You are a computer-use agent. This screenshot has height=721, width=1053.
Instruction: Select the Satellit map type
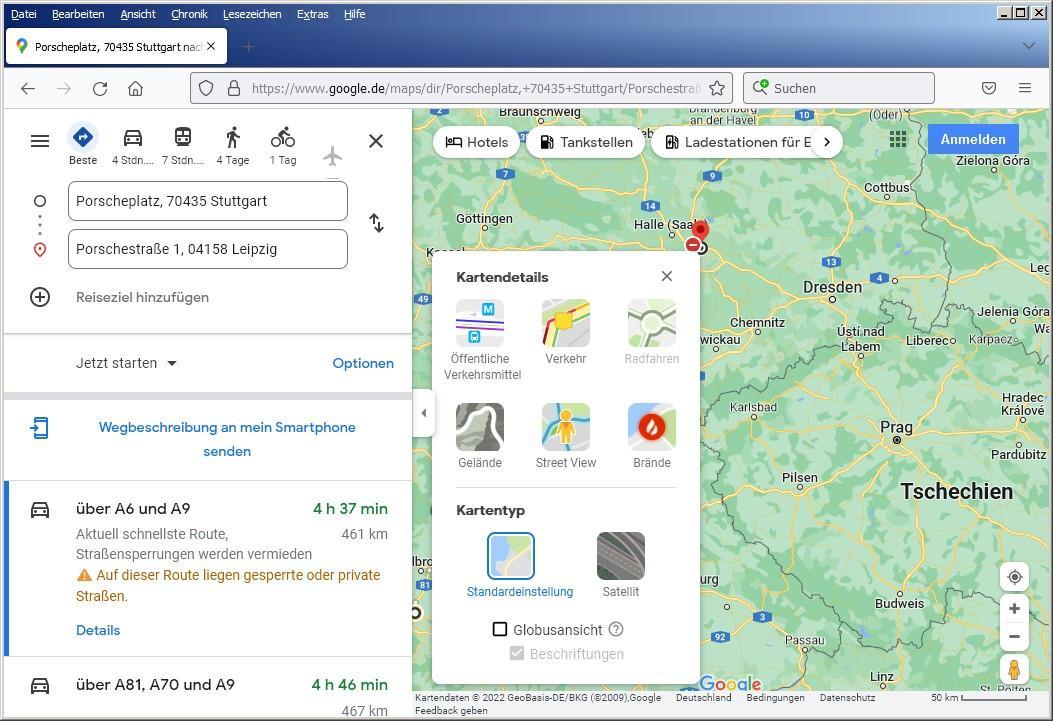click(x=620, y=557)
